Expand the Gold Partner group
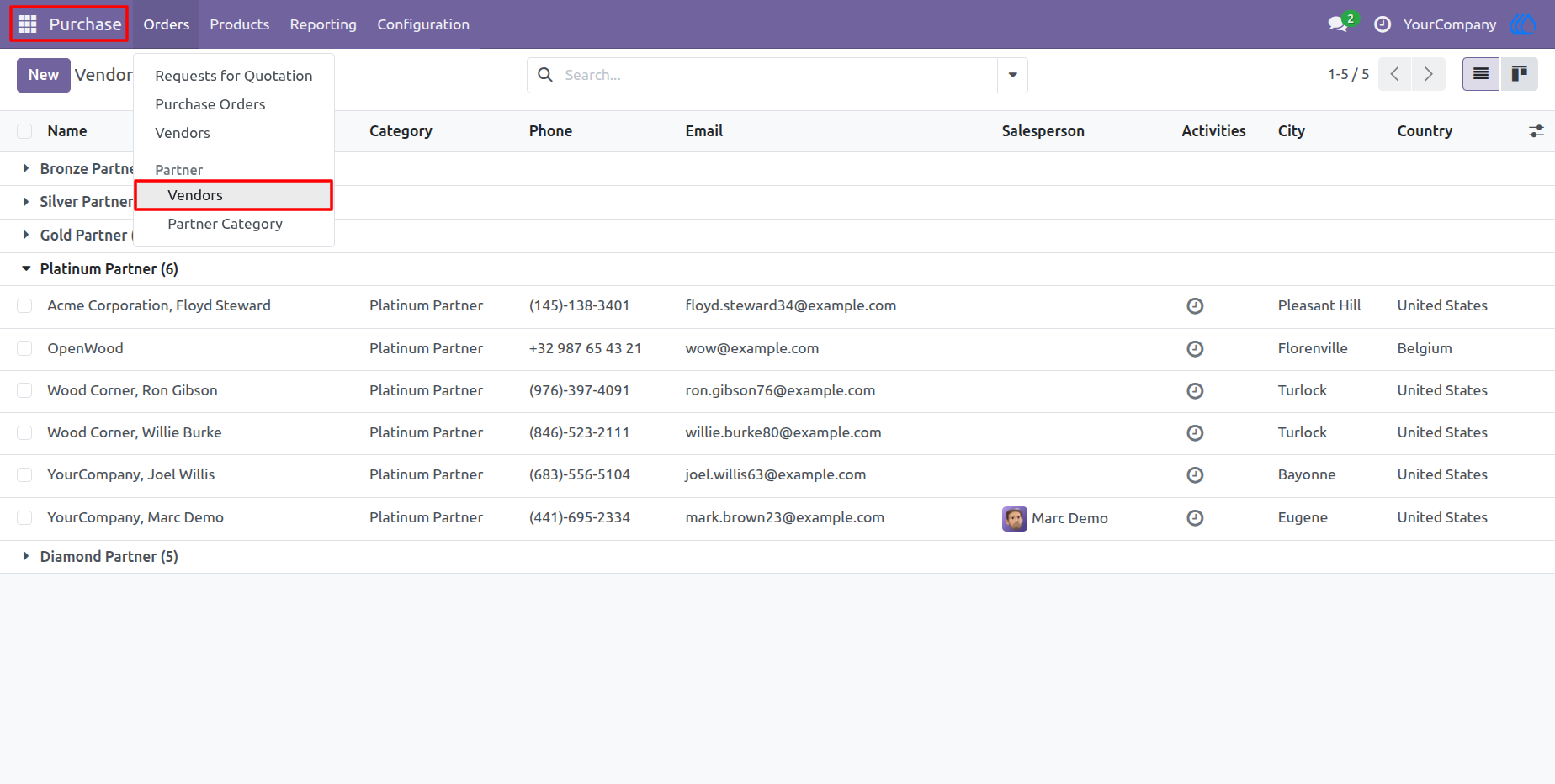The width and height of the screenshot is (1555, 784). point(26,236)
